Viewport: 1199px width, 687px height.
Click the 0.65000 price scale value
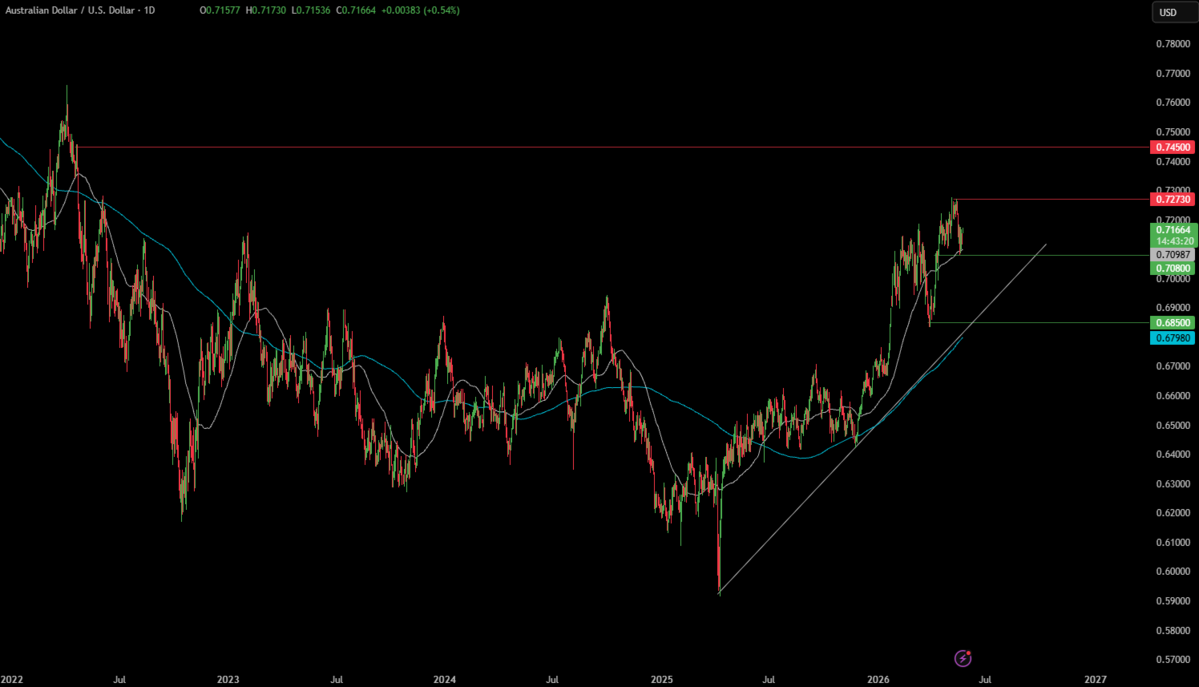click(1173, 425)
